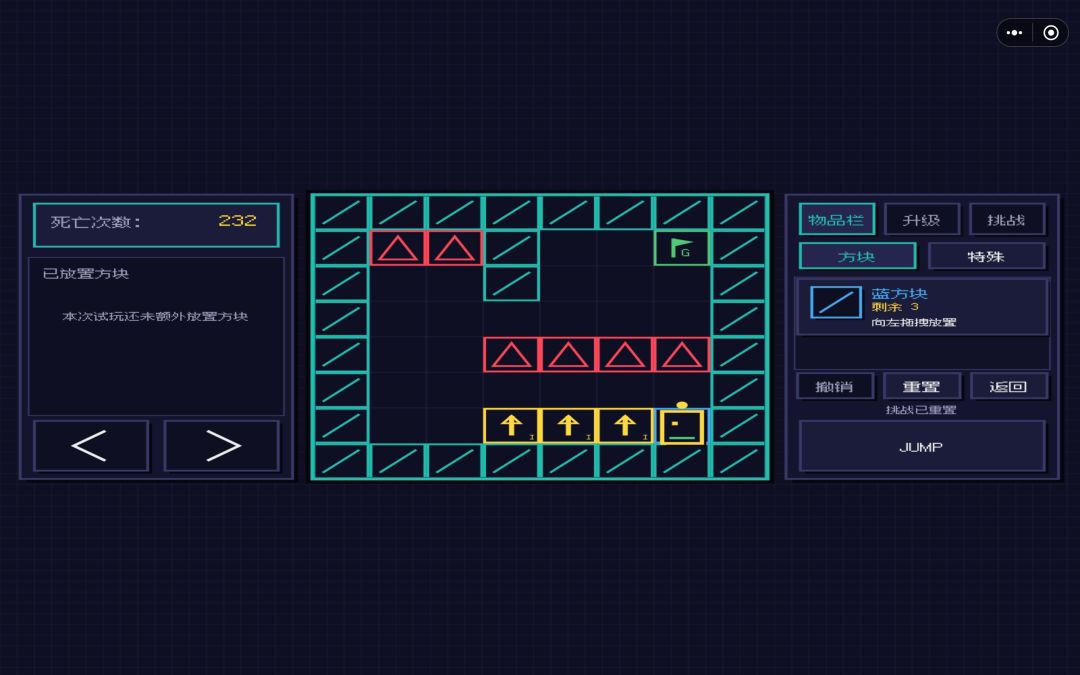The width and height of the screenshot is (1080, 675).
Task: Click the 撤销 button
Action: click(835, 386)
